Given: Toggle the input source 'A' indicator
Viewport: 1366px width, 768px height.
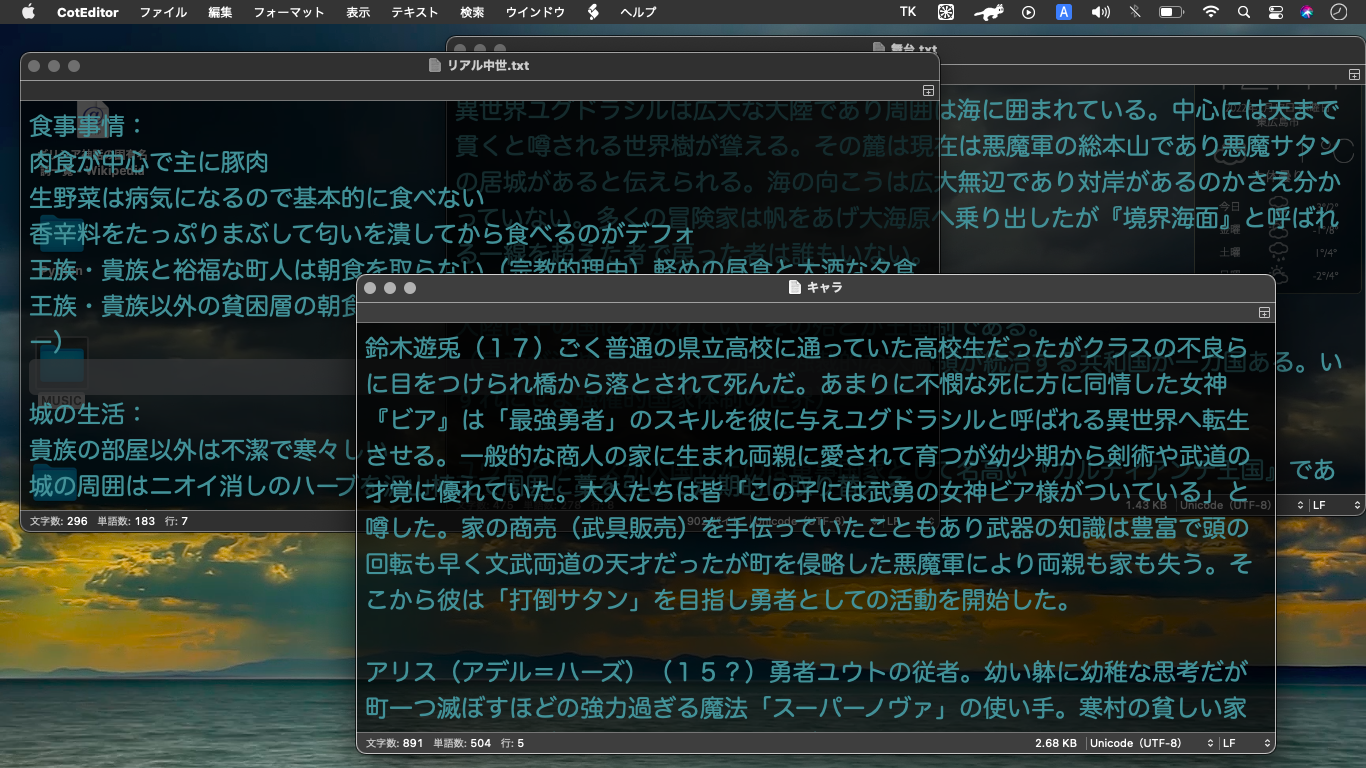Looking at the screenshot, I should pyautogui.click(x=1064, y=12).
